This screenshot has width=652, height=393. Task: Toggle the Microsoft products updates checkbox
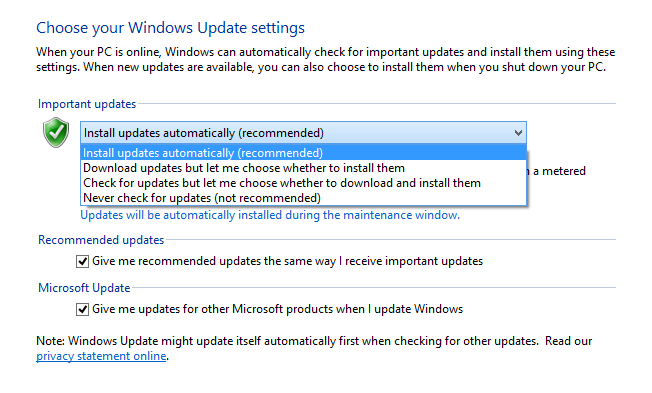pos(82,309)
